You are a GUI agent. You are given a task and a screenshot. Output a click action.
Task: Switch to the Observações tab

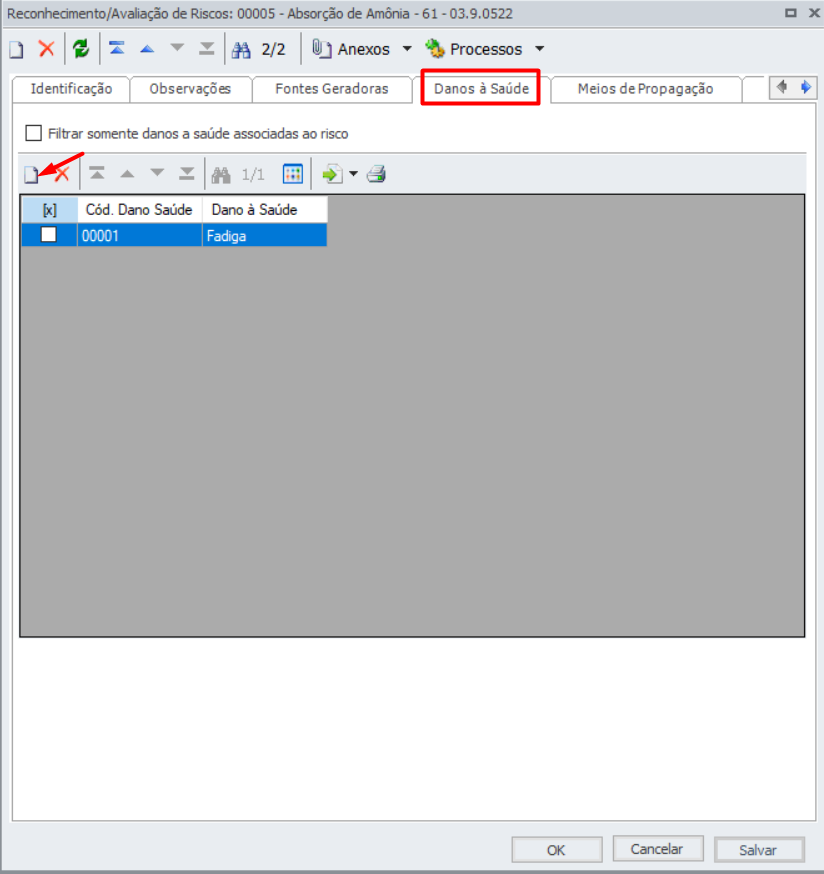pyautogui.click(x=190, y=89)
